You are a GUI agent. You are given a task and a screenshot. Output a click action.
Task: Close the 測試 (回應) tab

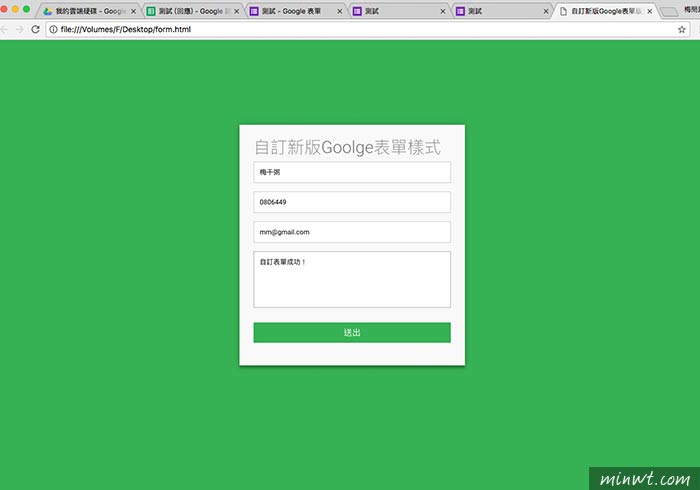pos(237,12)
